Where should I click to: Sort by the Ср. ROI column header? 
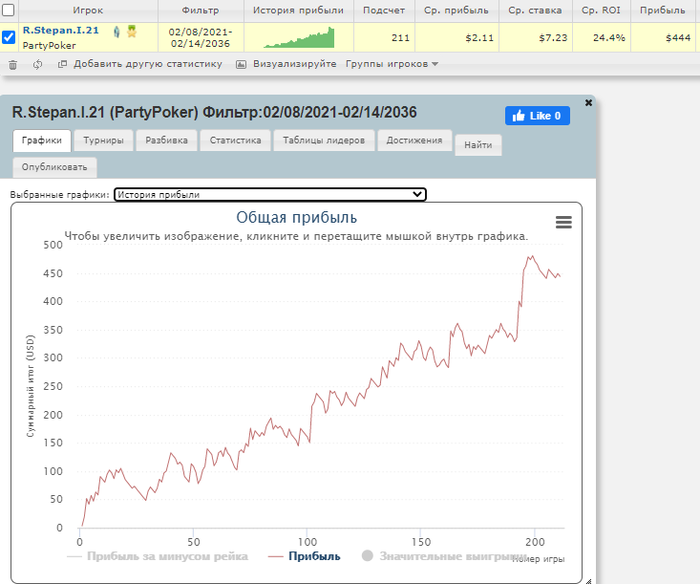(x=601, y=10)
